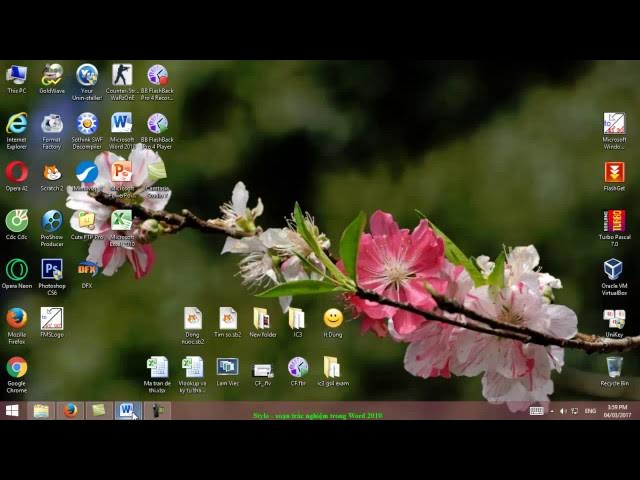Launch FlashGet from the desktop
The image size is (640, 480).
pyautogui.click(x=614, y=176)
